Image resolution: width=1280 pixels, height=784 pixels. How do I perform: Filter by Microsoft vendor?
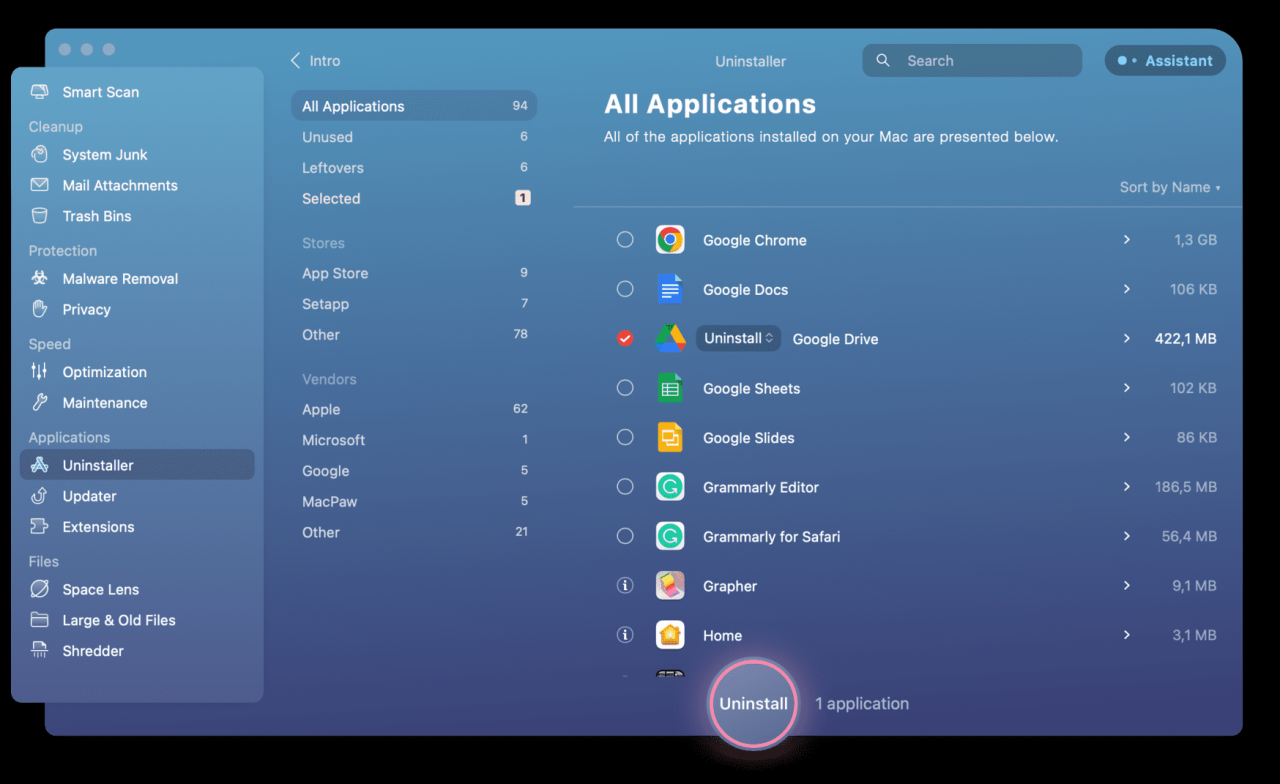tap(414, 440)
